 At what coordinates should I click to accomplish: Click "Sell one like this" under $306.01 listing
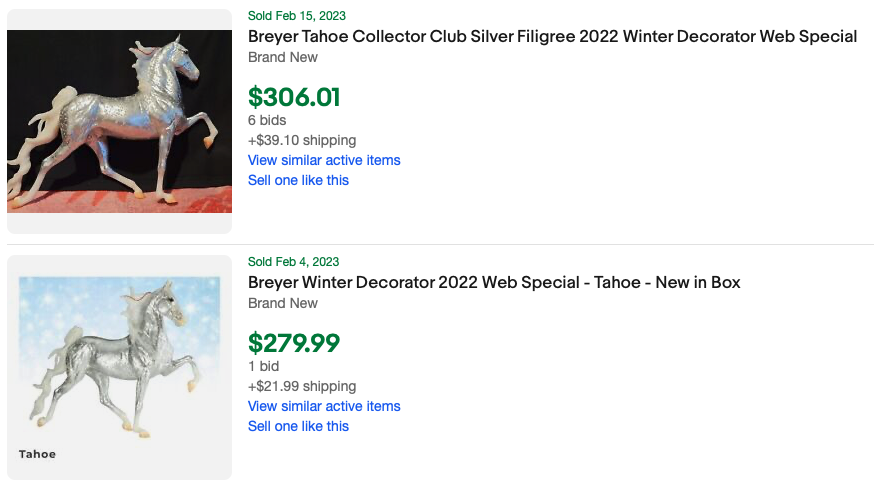(298, 180)
